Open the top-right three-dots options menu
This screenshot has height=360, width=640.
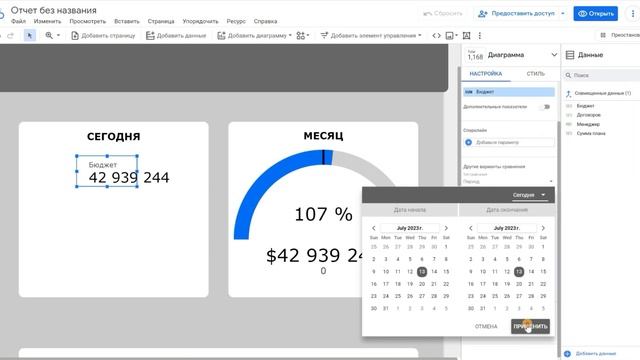[x=633, y=13]
